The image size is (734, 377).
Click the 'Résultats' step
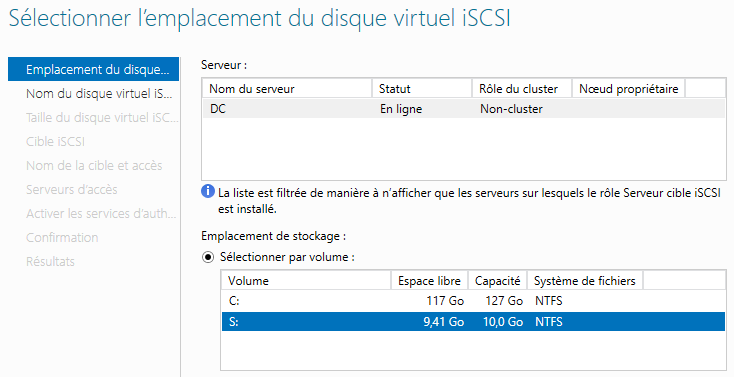pos(51,261)
